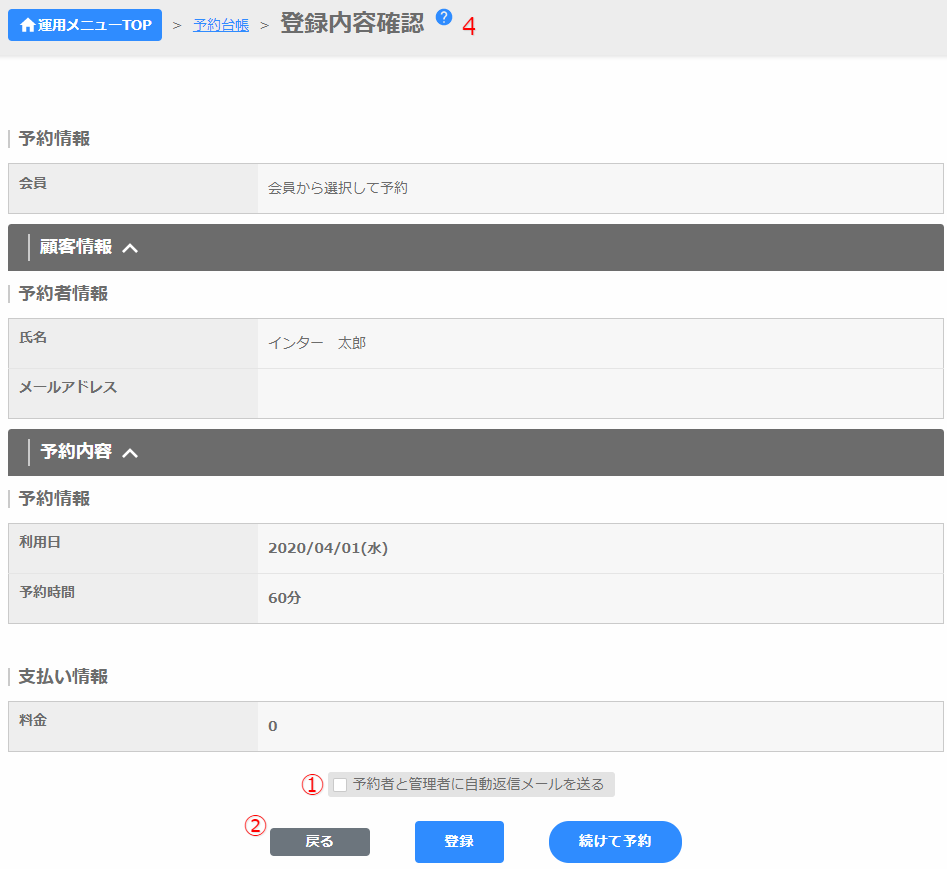Collapse the 予約内容 section chevron
This screenshot has width=947, height=869.
pyautogui.click(x=130, y=453)
